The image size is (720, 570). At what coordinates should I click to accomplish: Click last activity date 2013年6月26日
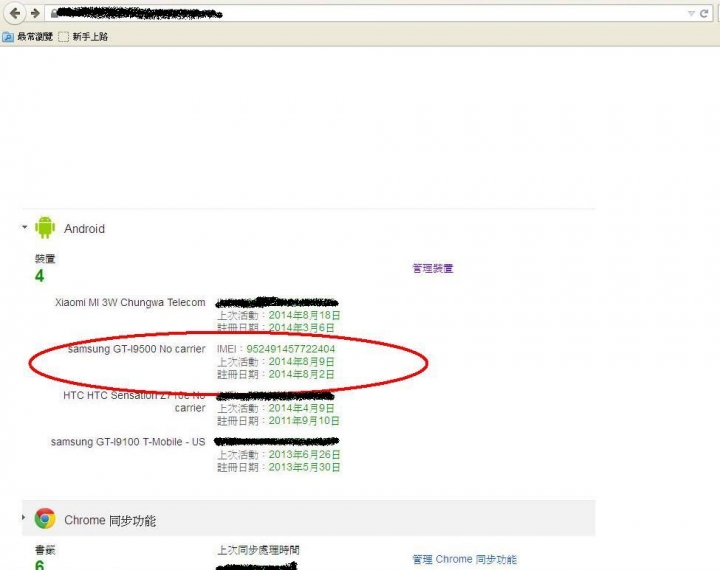[304, 455]
